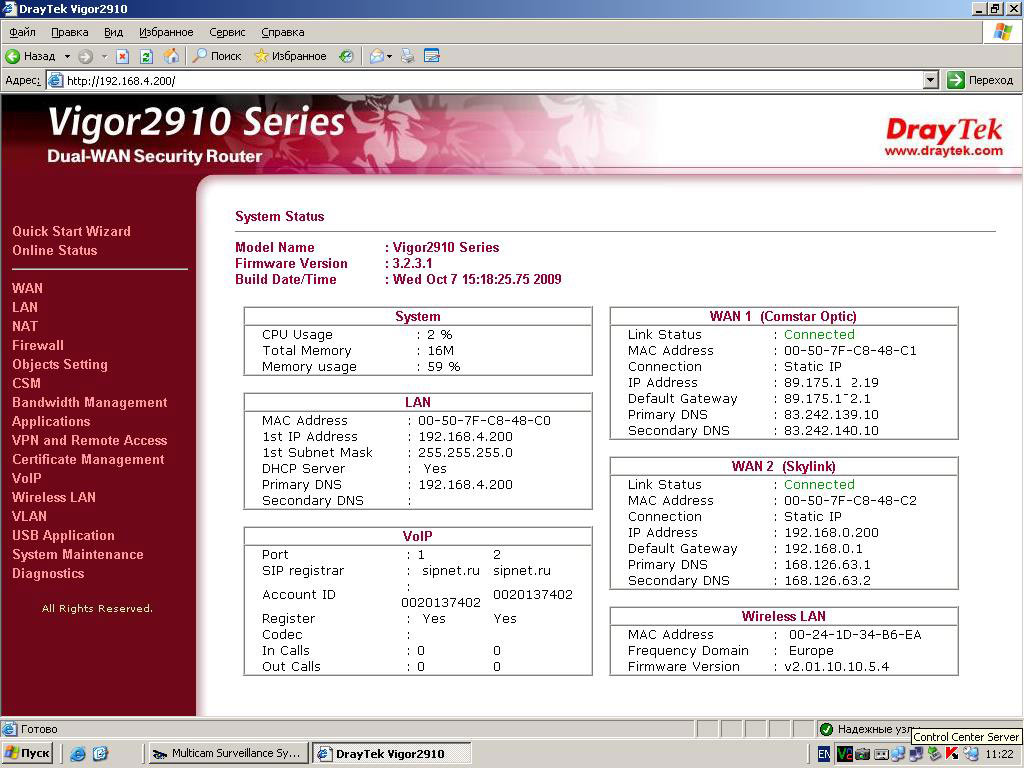Open Certificate Management section
The height and width of the screenshot is (768, 1024).
[88, 459]
